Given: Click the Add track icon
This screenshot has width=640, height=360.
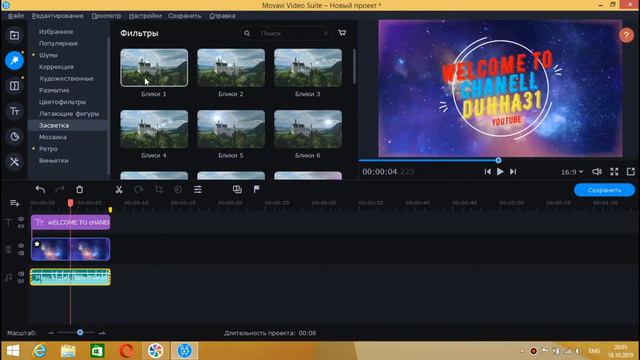Looking at the screenshot, I should point(14,203).
